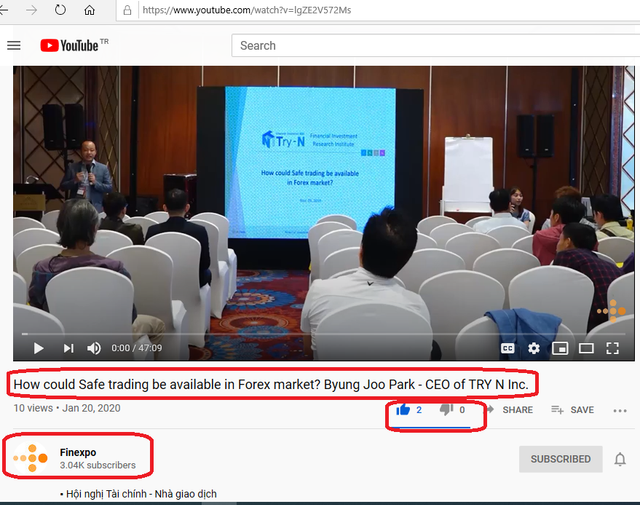Toggle closed captions CC button
Image resolution: width=640 pixels, height=505 pixels.
(507, 348)
